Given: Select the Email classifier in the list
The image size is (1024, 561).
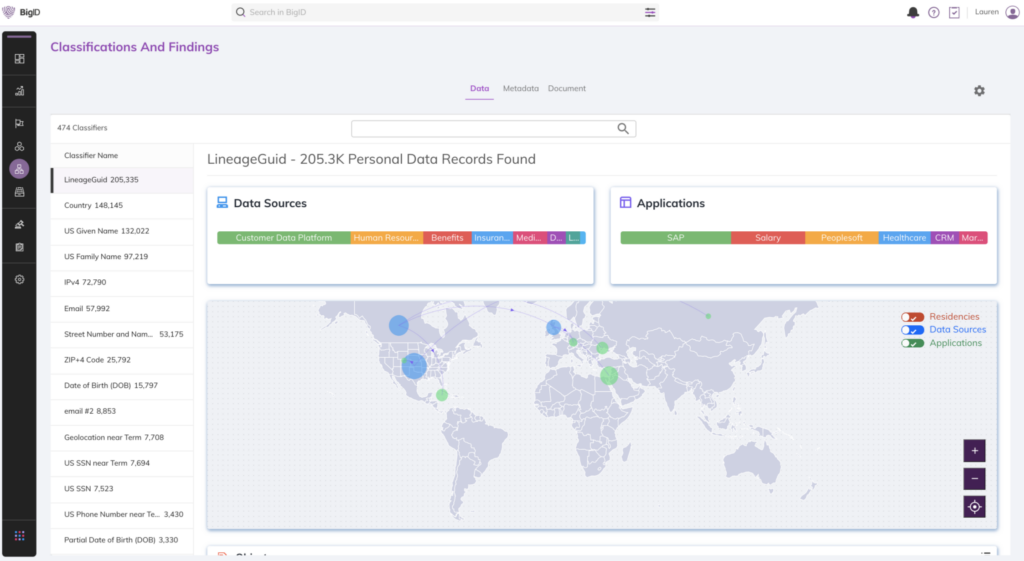Looking at the screenshot, I should pyautogui.click(x=87, y=309).
